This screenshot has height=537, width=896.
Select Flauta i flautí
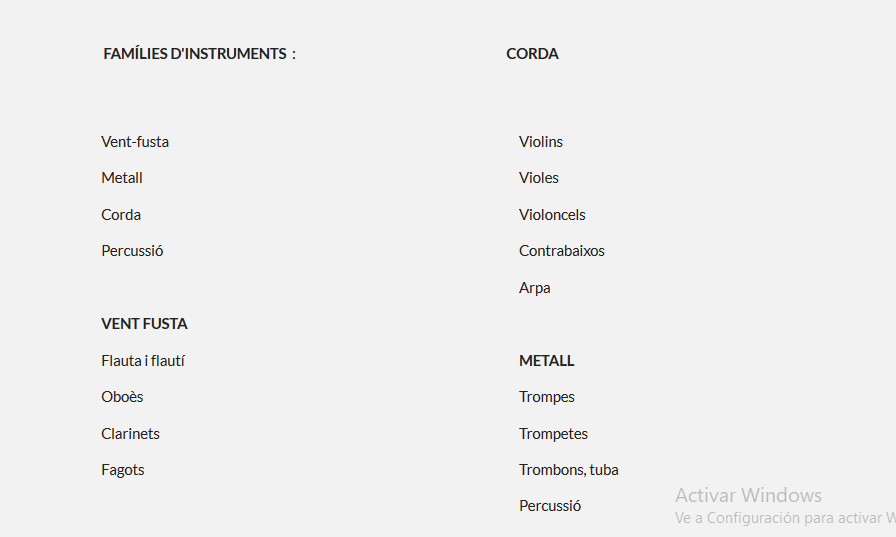click(x=143, y=361)
